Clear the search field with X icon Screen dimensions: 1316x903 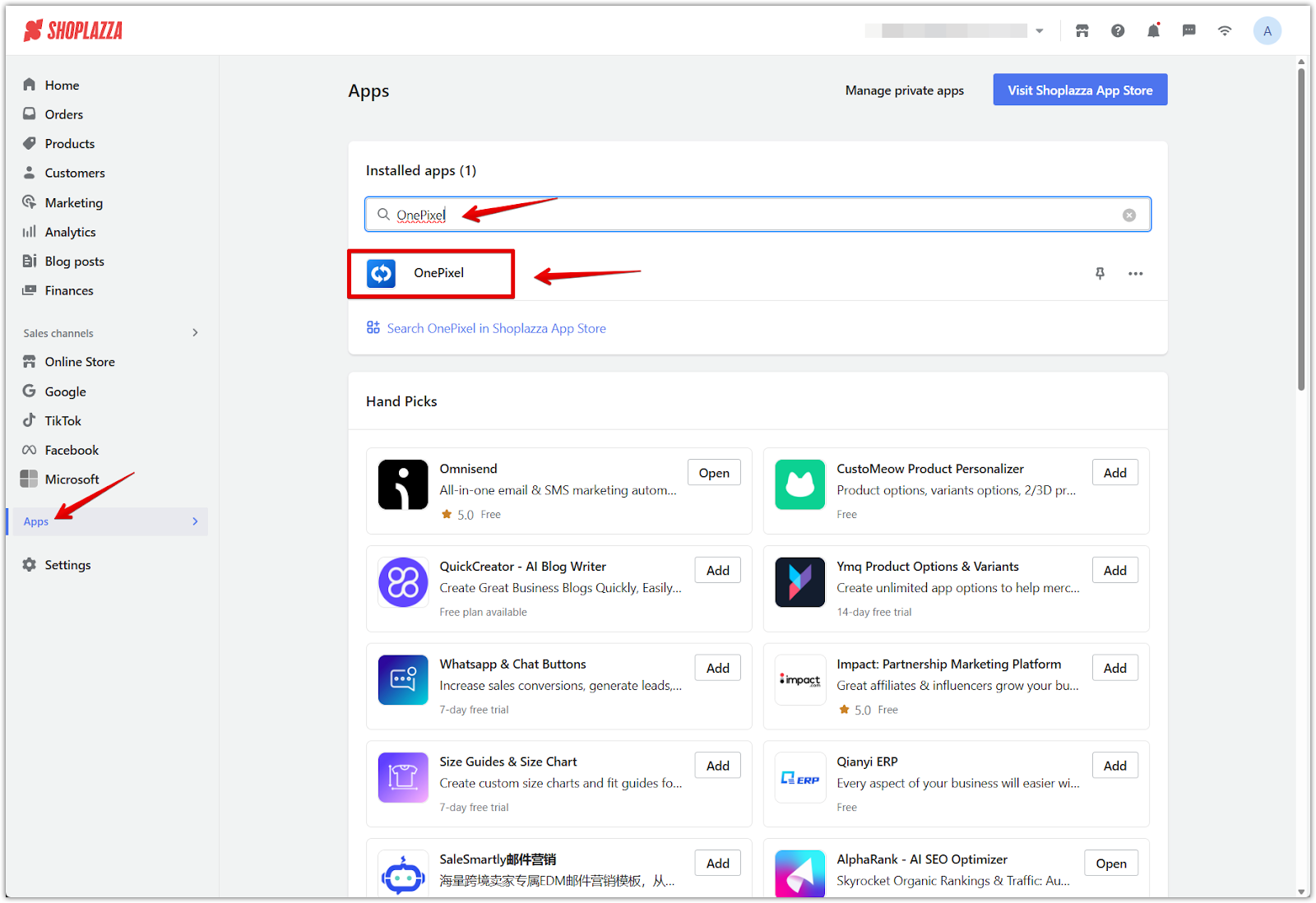point(1129,215)
